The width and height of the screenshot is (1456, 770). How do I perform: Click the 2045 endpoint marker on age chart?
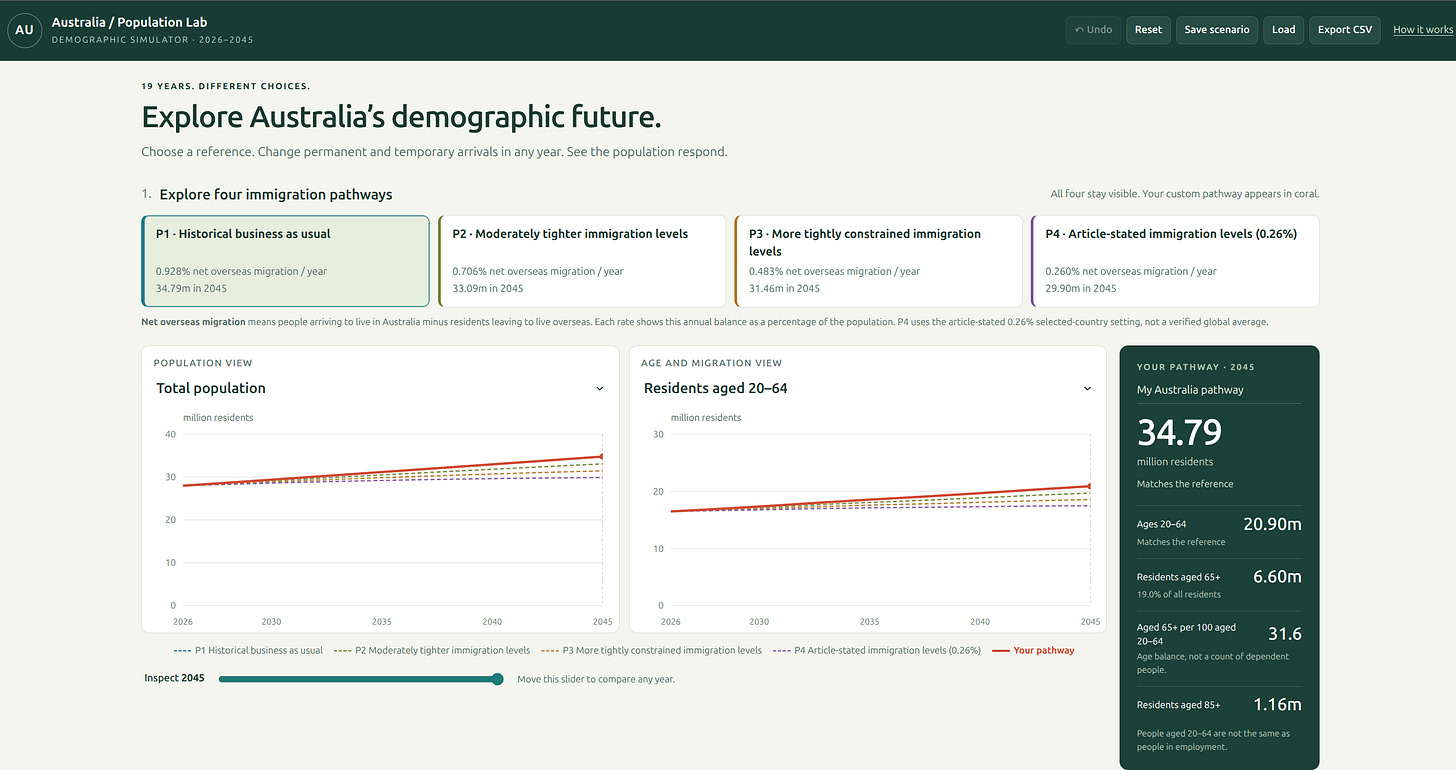[1089, 486]
